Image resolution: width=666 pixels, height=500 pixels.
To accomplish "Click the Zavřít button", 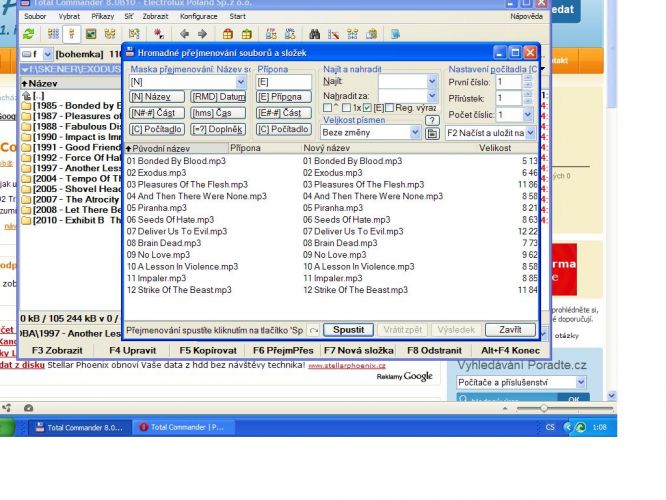I will (x=510, y=330).
